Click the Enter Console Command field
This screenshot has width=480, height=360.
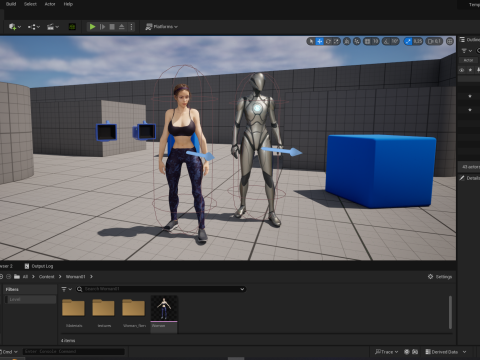[74, 351]
